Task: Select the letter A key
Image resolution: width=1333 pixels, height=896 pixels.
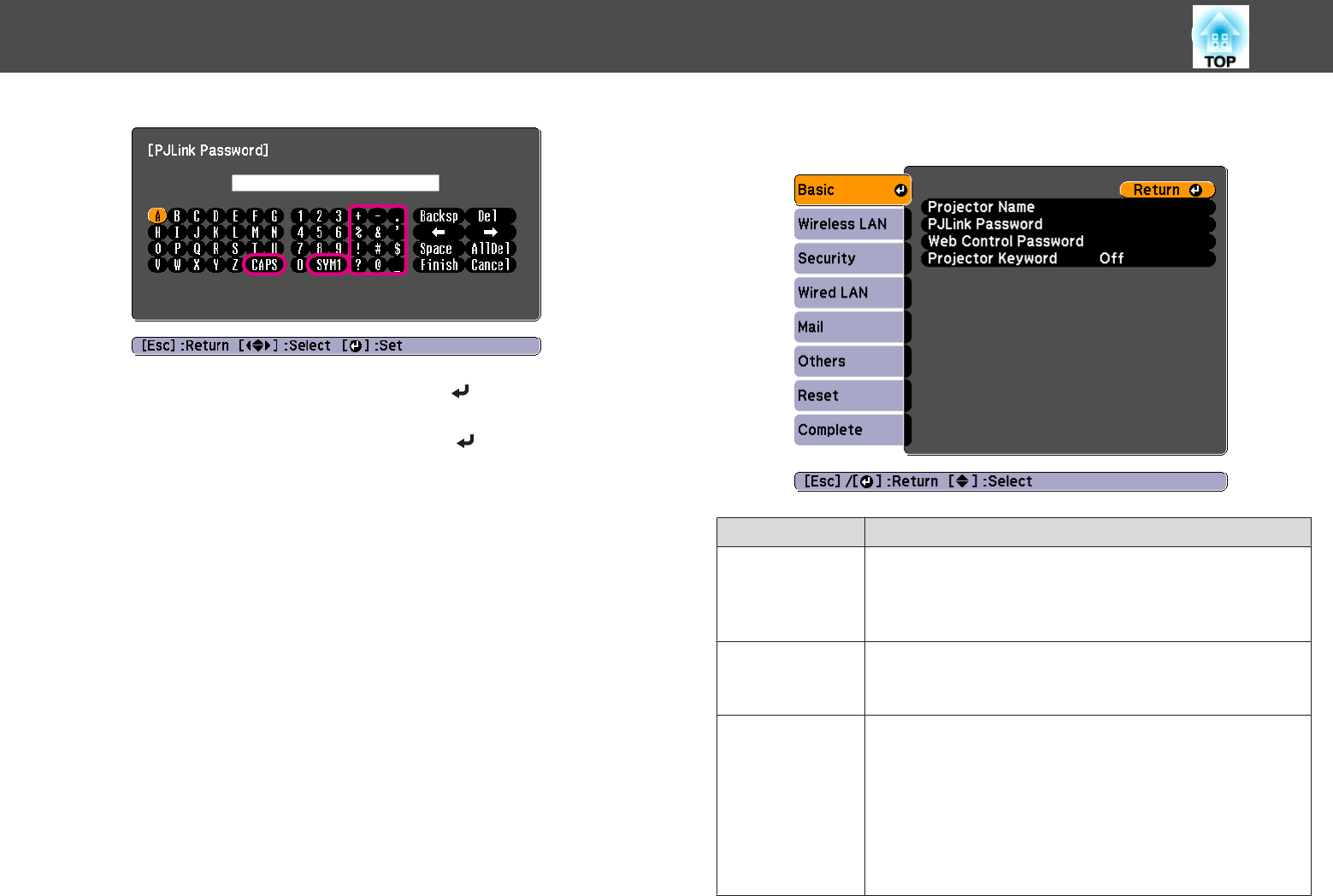Action: pos(157,216)
